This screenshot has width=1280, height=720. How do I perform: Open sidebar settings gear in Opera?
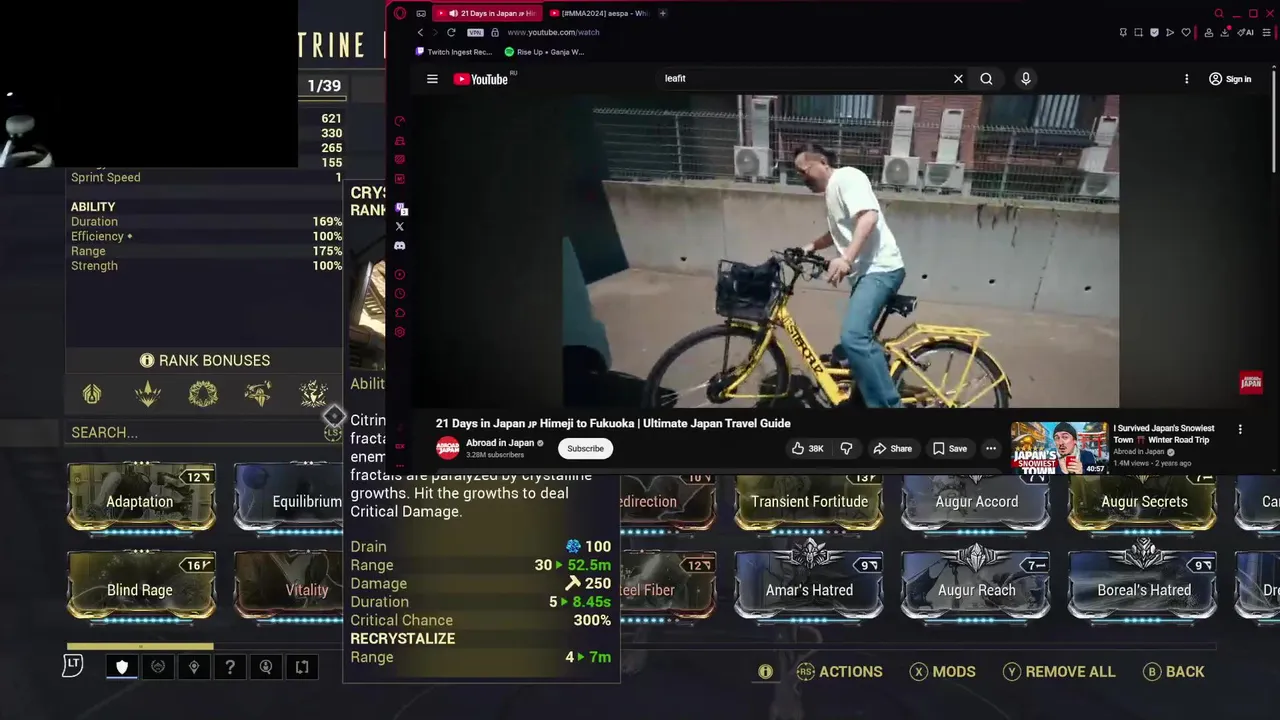[399, 332]
